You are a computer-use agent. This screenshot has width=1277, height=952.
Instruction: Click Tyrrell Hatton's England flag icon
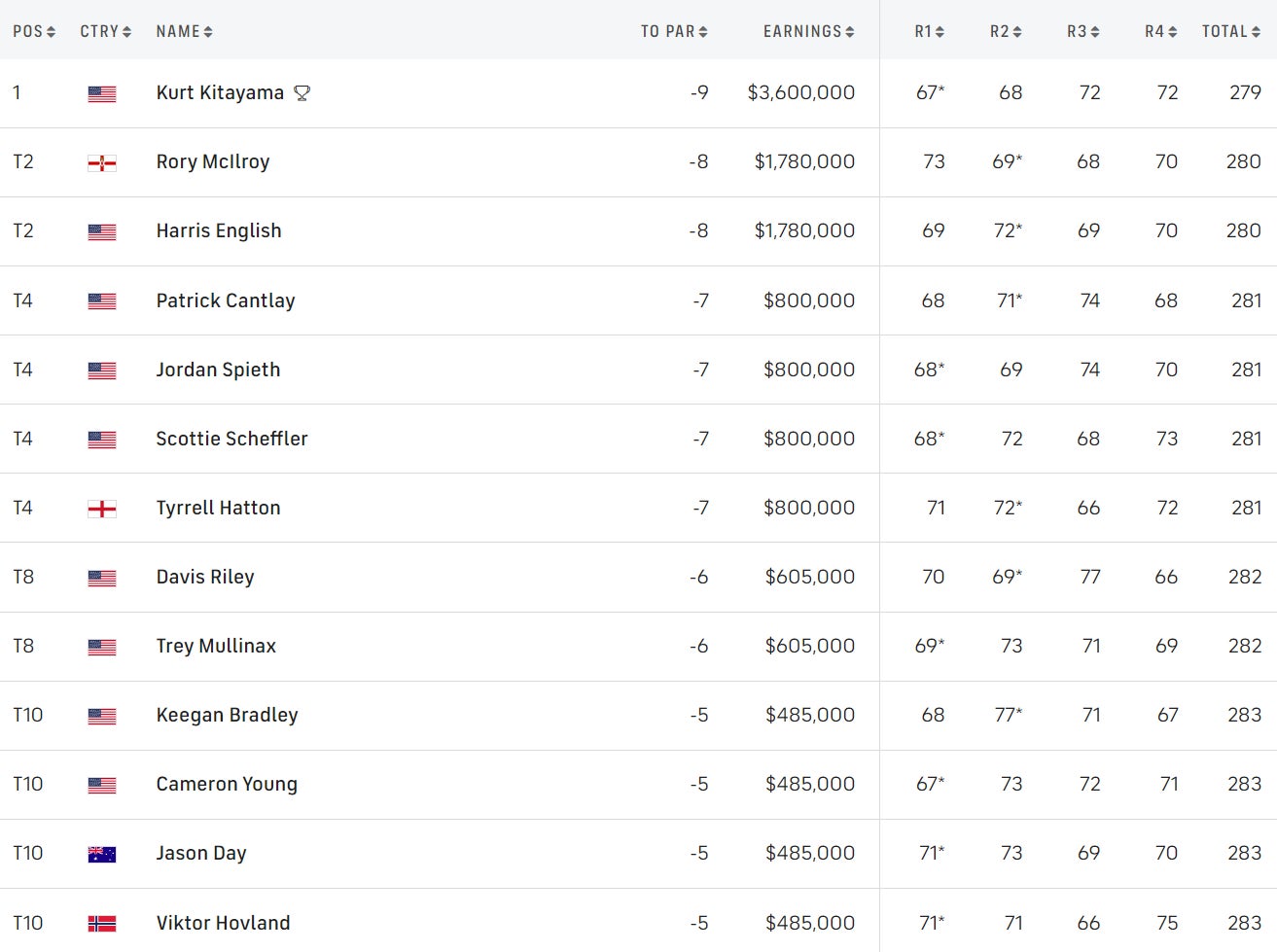(x=102, y=509)
